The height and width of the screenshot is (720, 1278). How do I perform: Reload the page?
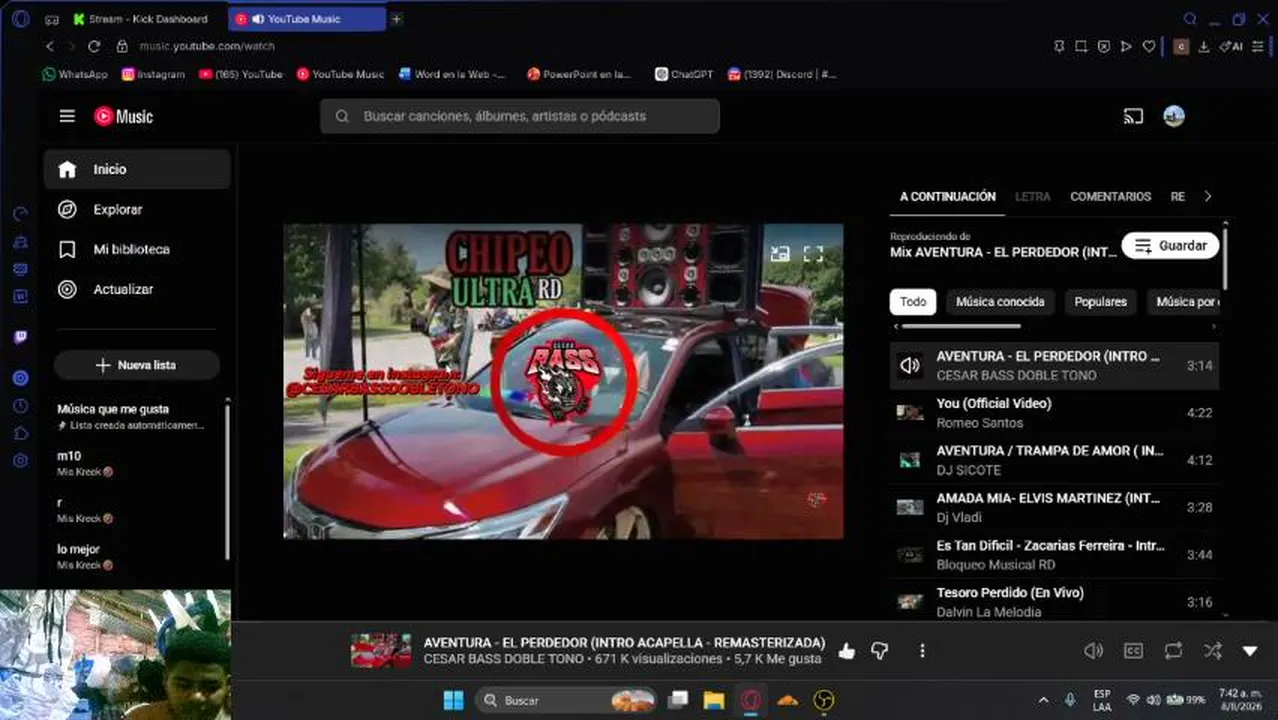coord(94,46)
